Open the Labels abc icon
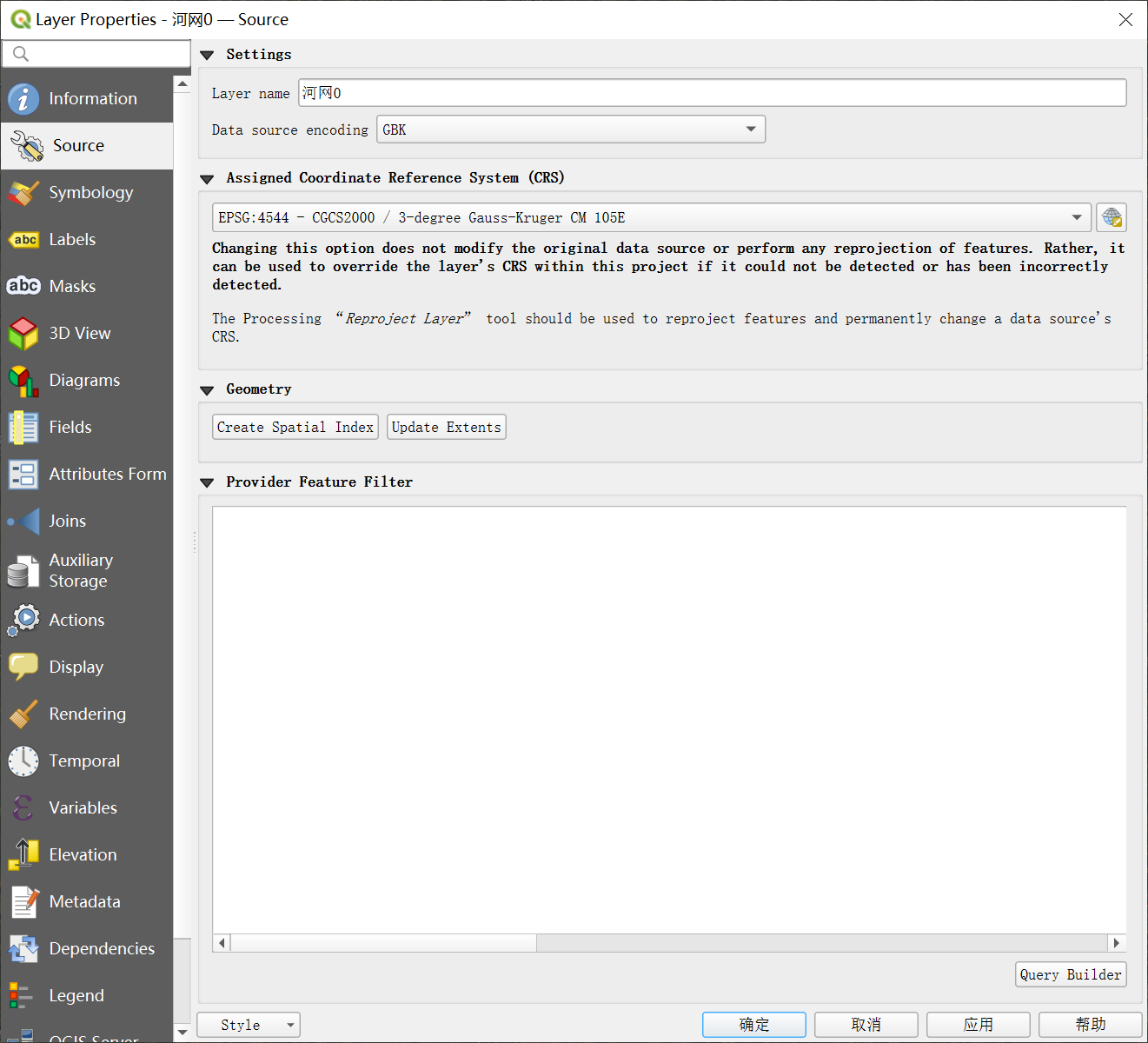The height and width of the screenshot is (1043, 1148). click(23, 240)
